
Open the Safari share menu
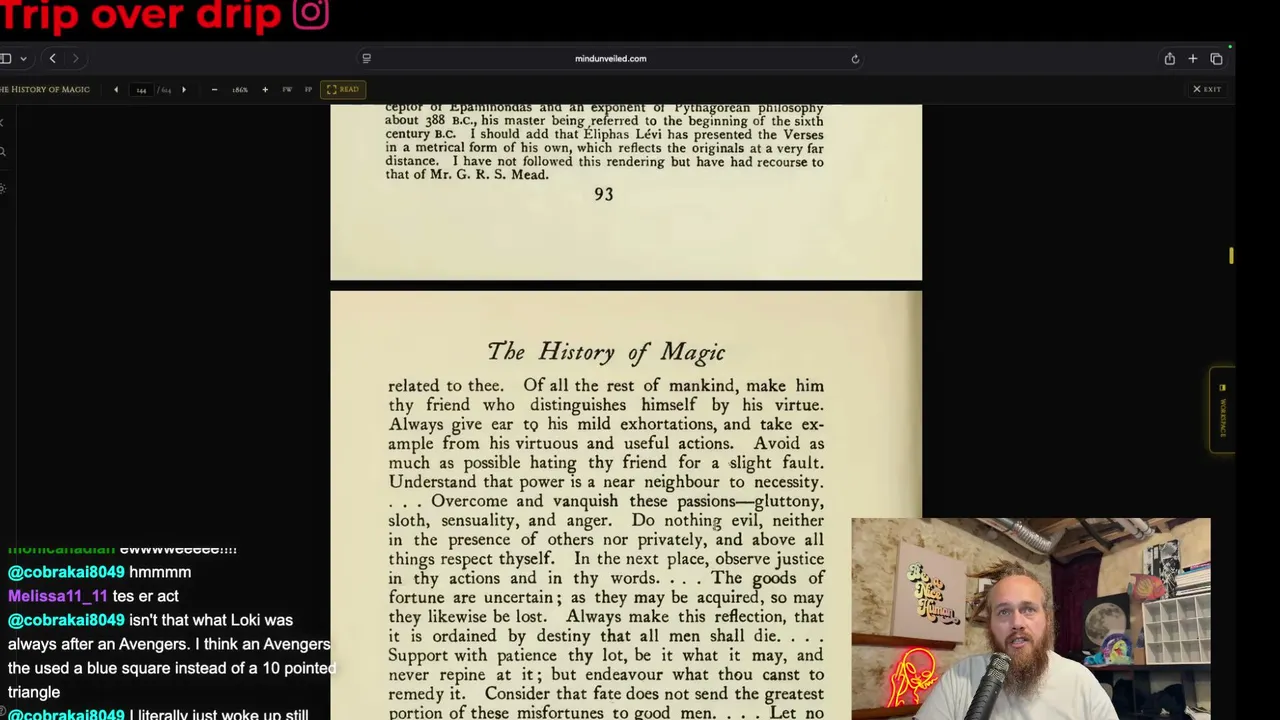pyautogui.click(x=1169, y=59)
